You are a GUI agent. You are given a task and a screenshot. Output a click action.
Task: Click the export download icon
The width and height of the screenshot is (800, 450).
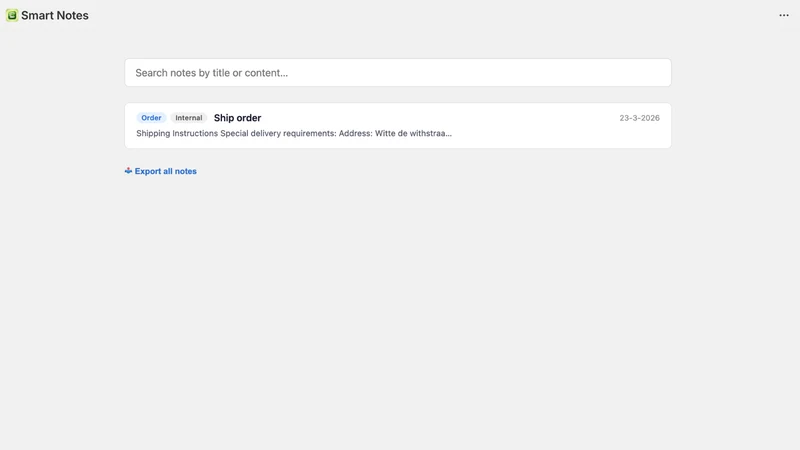click(128, 171)
